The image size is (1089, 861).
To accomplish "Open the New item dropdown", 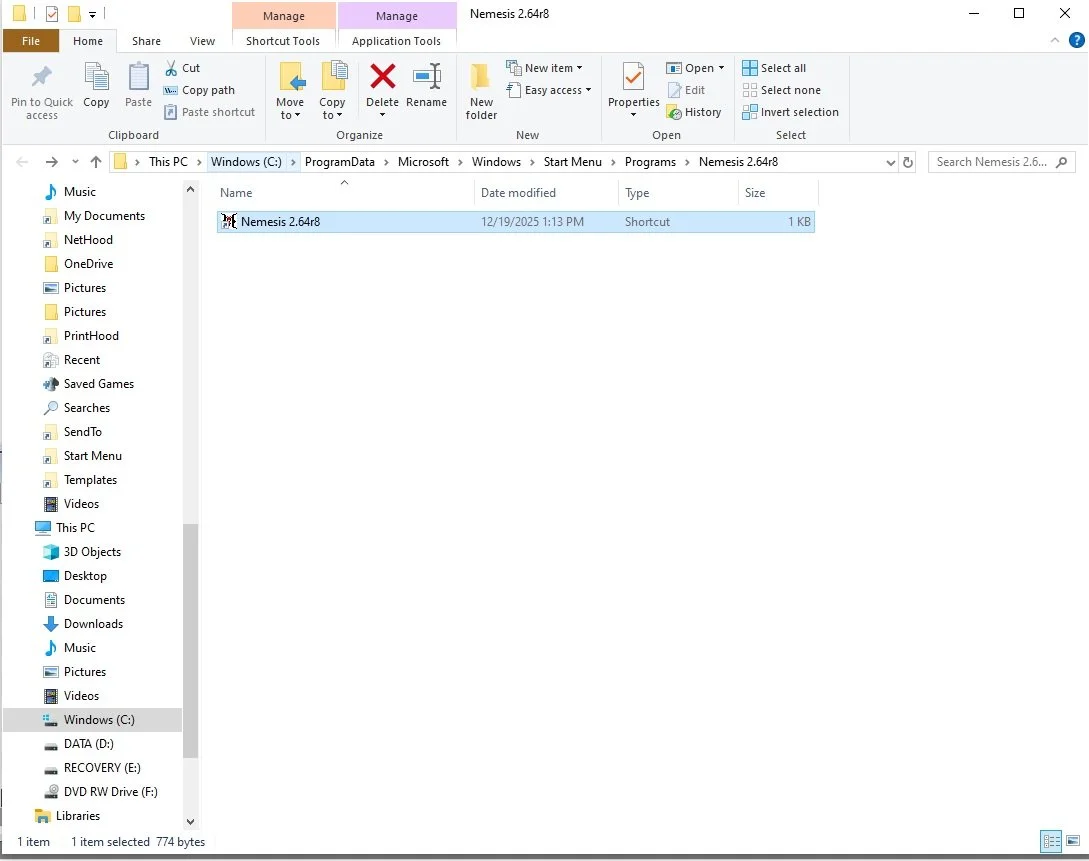I will pyautogui.click(x=544, y=68).
